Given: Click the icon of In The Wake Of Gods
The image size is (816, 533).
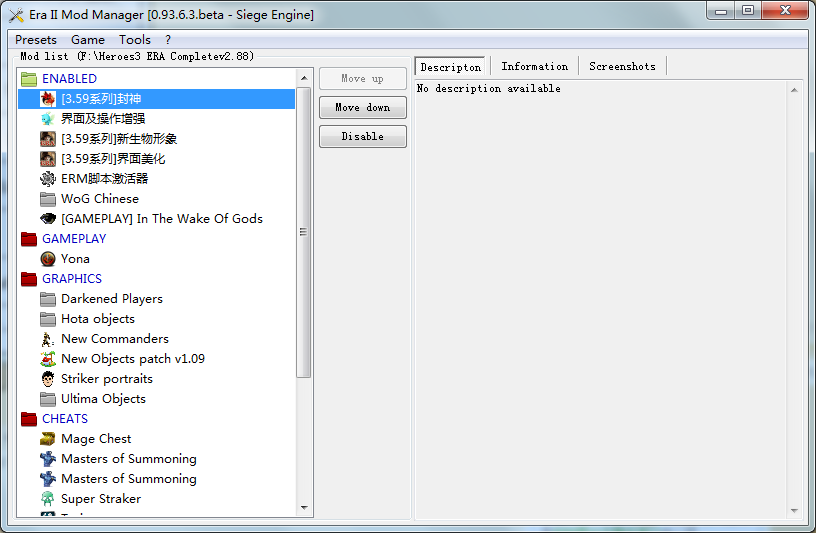Looking at the screenshot, I should 48,219.
